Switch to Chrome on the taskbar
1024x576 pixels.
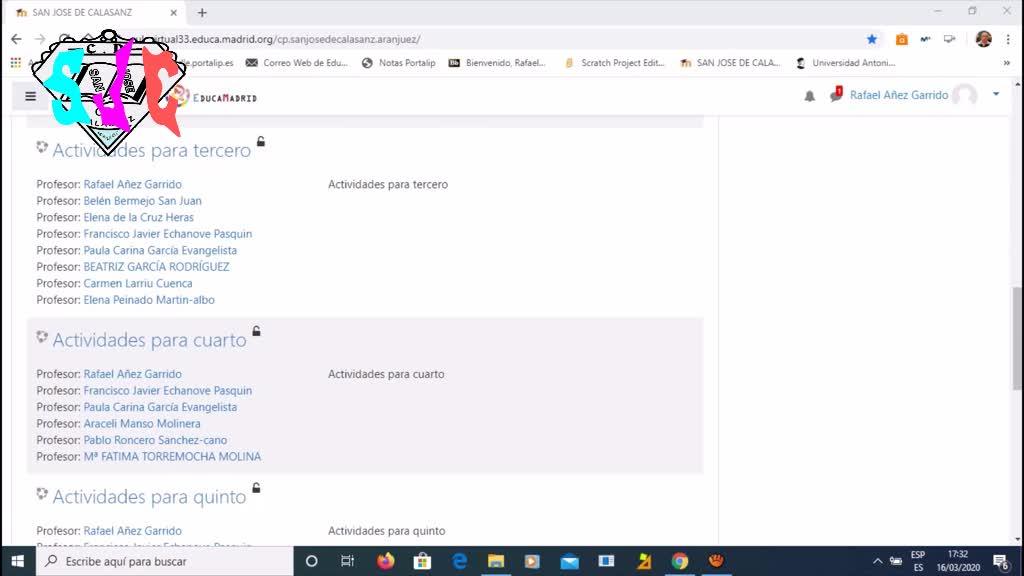click(x=680, y=561)
